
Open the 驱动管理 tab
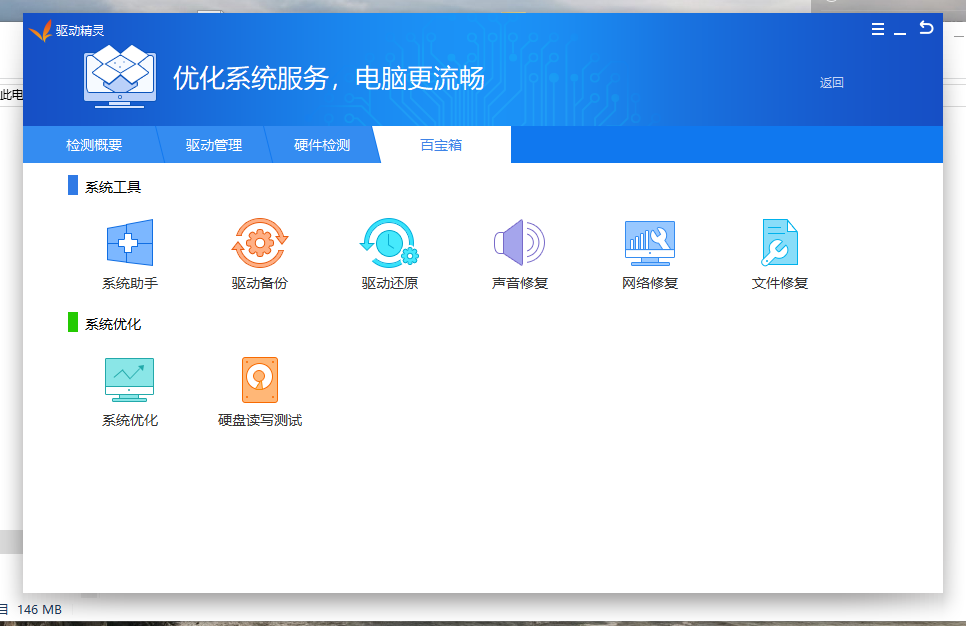213,144
